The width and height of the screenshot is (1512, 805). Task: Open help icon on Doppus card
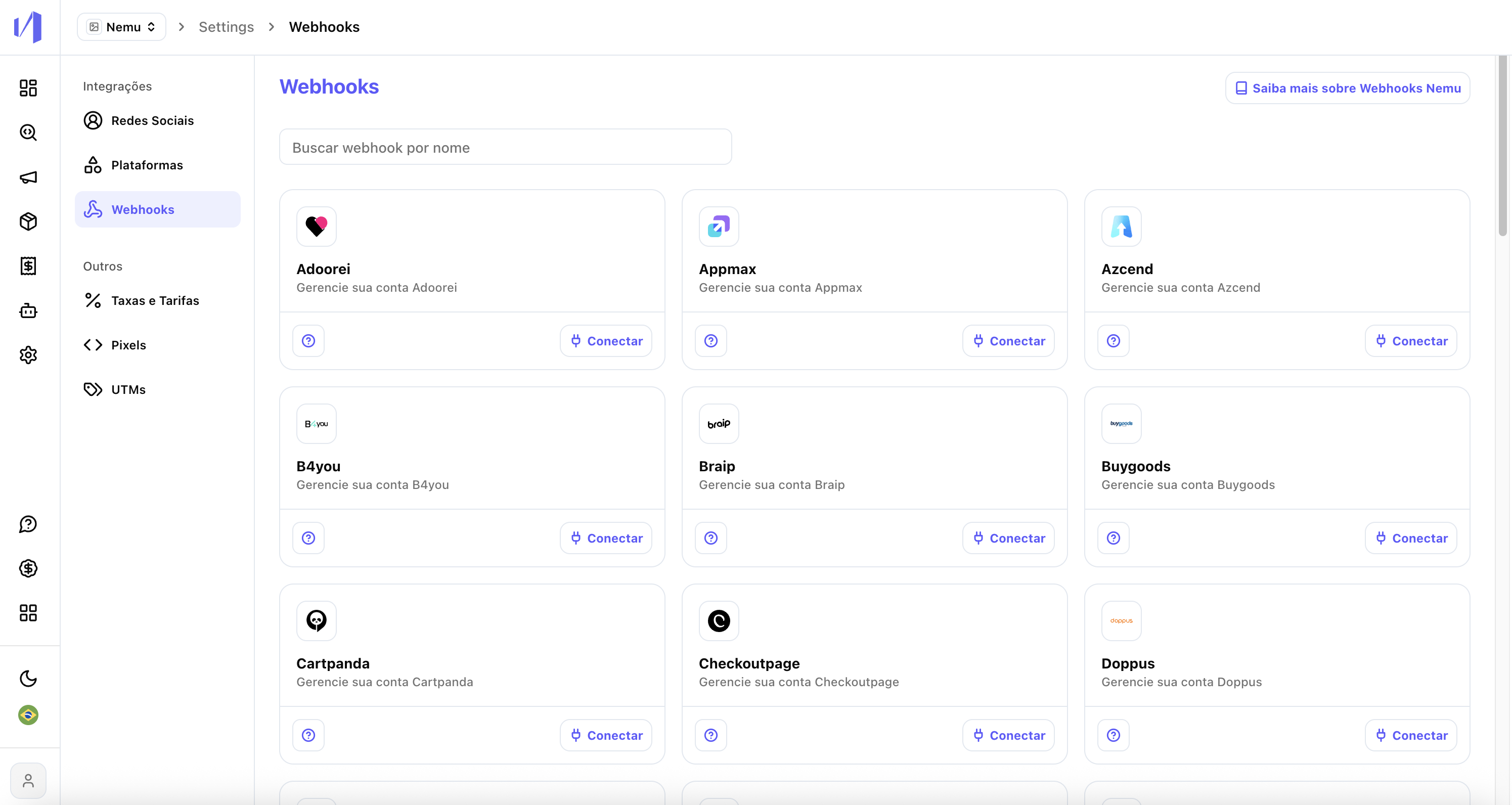pyautogui.click(x=1114, y=735)
